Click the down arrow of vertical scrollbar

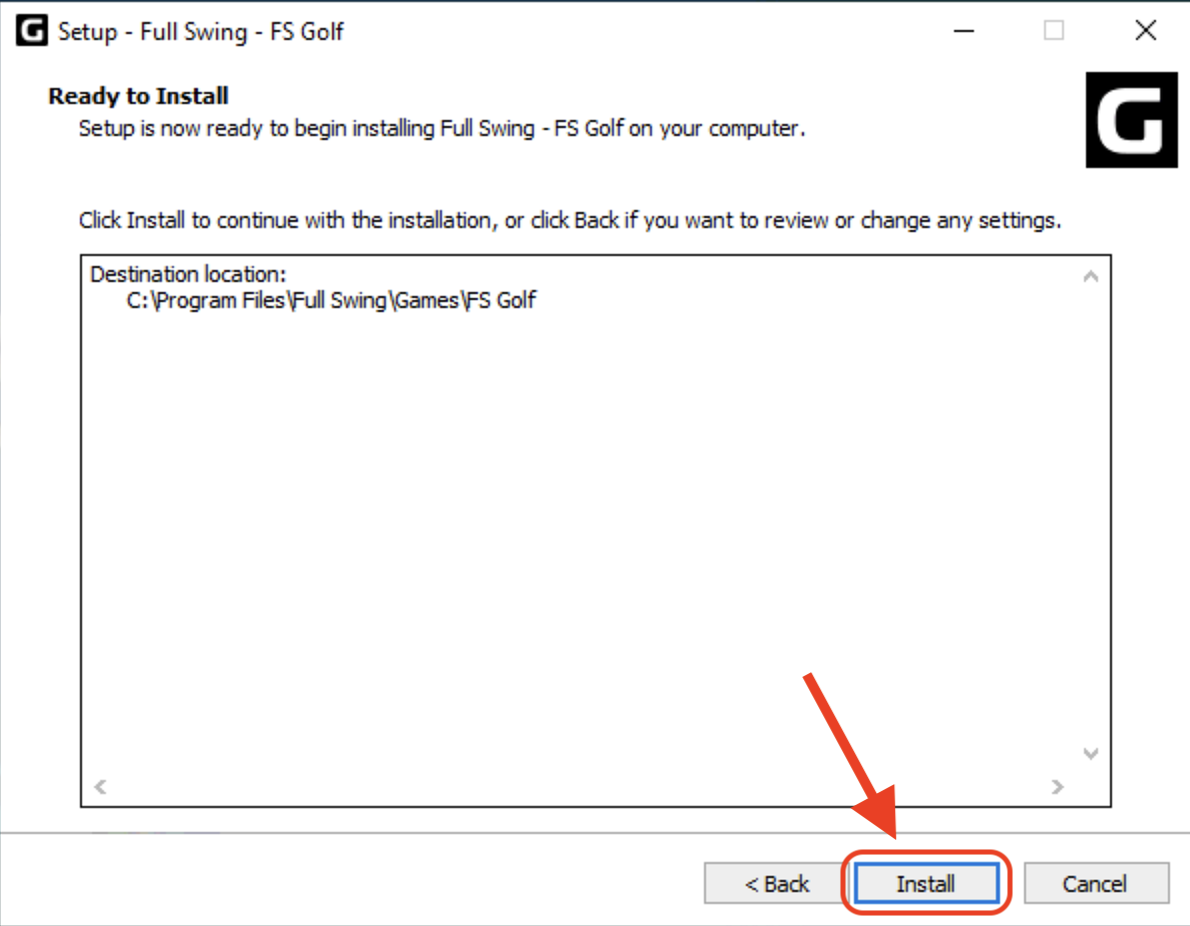[1091, 754]
